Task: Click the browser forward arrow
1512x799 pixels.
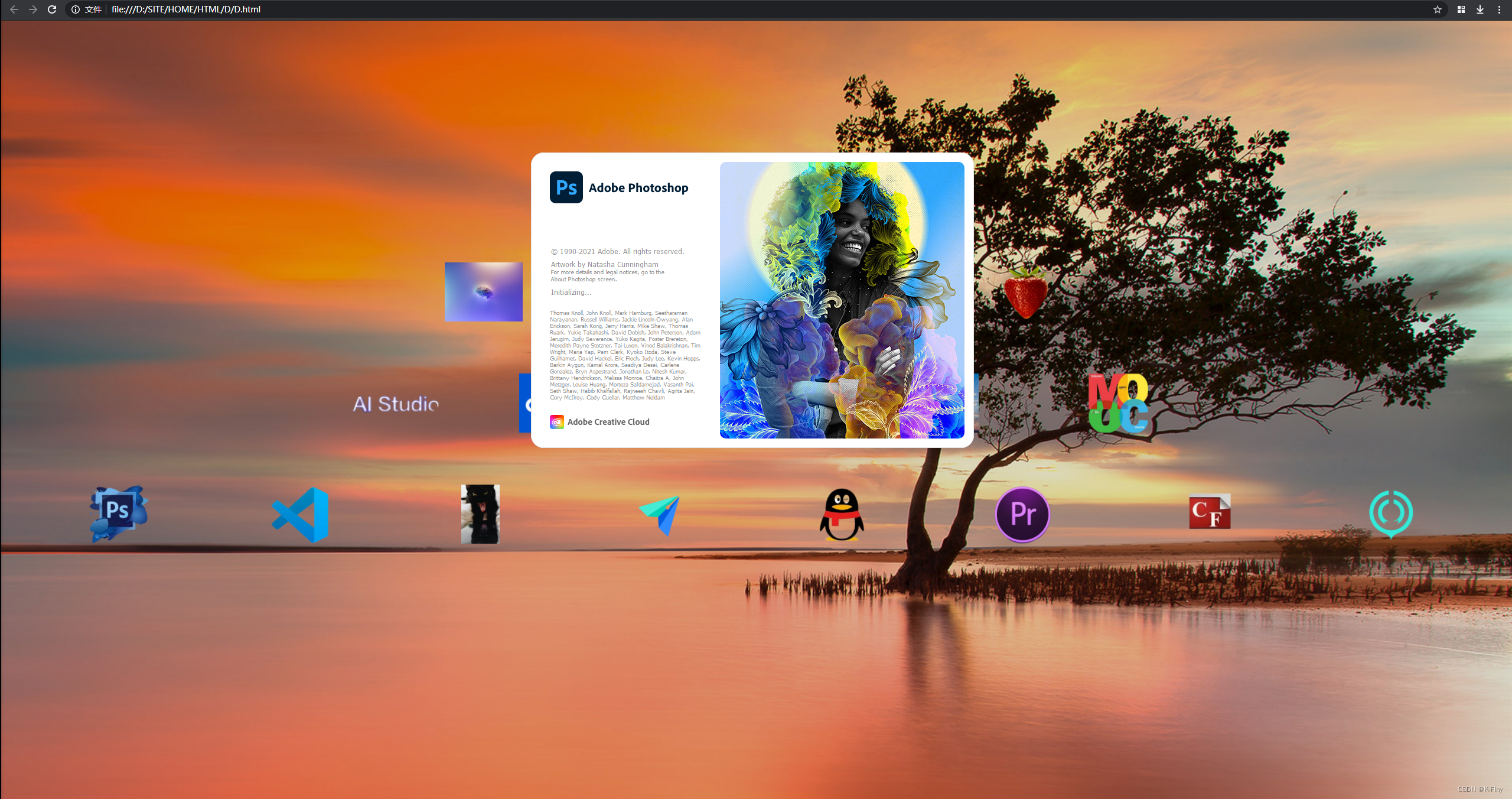Action: [33, 9]
